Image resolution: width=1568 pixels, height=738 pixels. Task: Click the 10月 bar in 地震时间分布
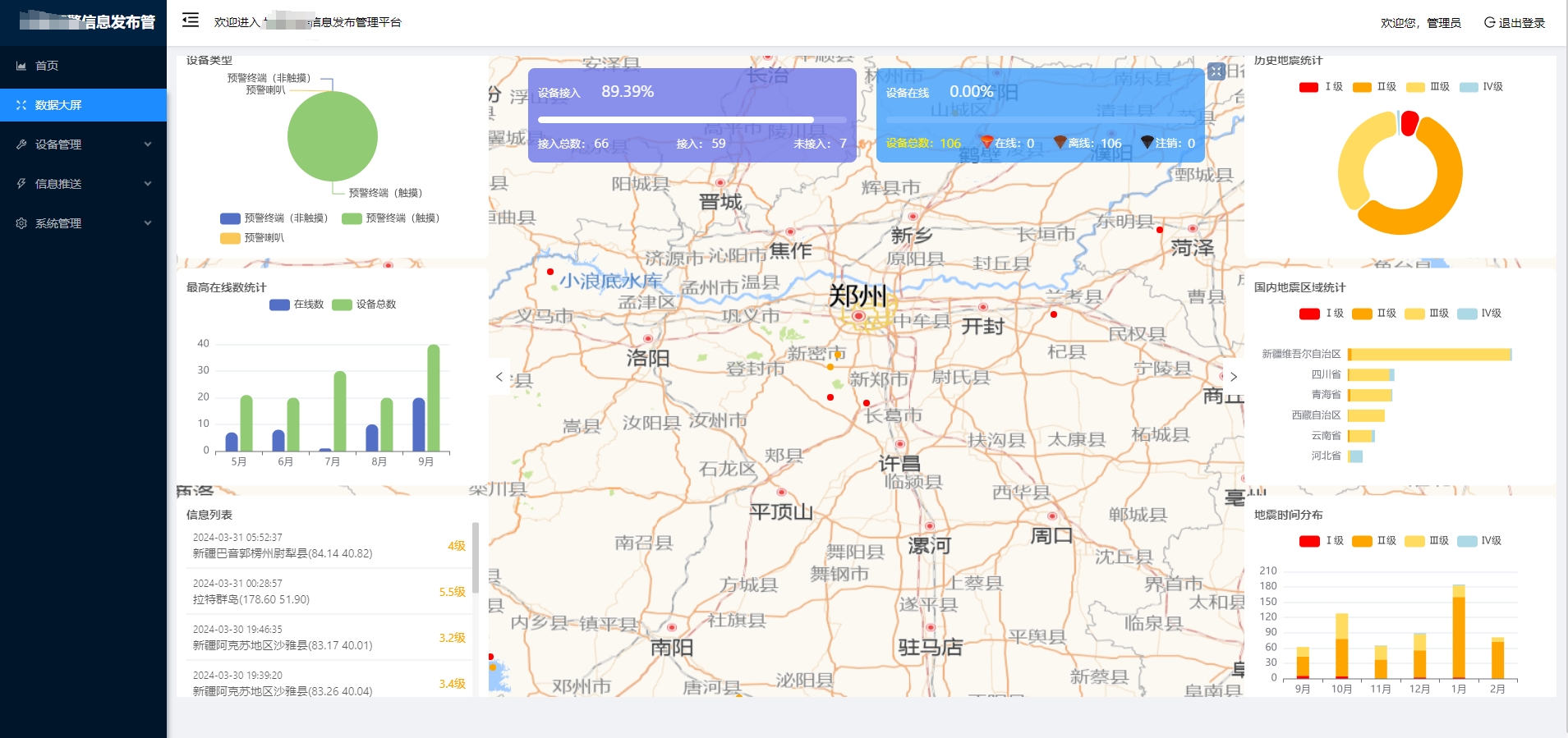pyautogui.click(x=1341, y=646)
